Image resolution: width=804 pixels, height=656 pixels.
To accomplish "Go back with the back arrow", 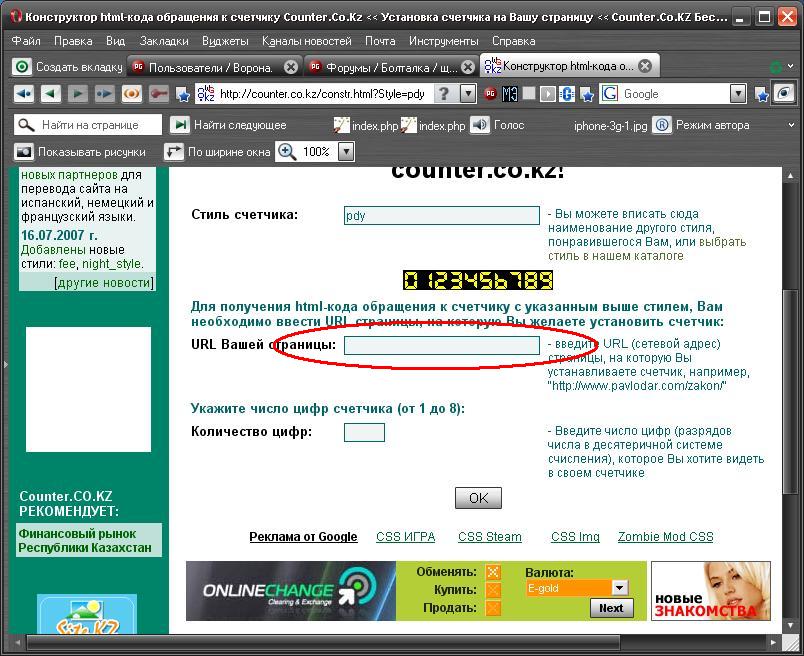I will (50, 94).
